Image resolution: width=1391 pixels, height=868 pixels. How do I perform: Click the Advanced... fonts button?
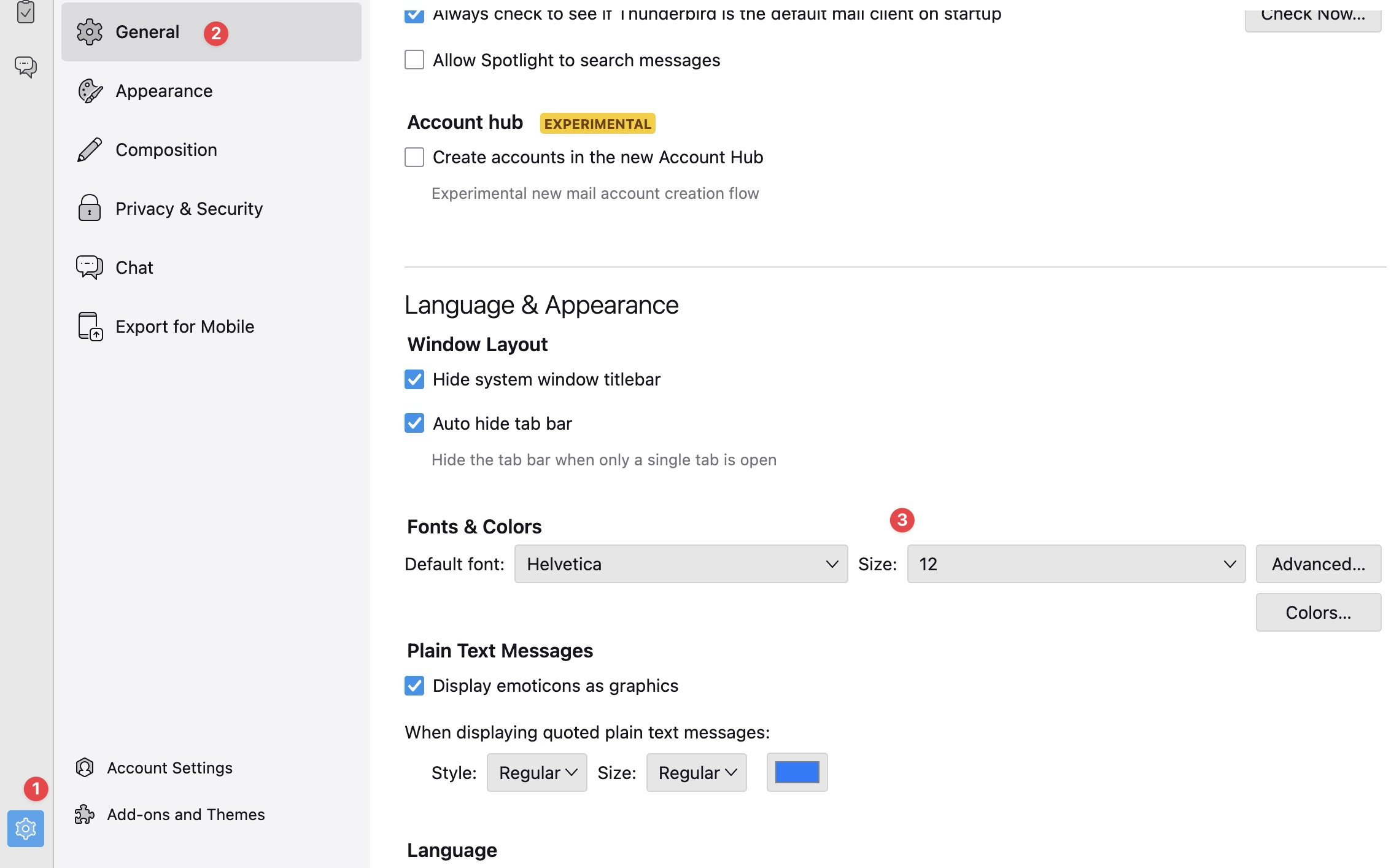(x=1318, y=564)
